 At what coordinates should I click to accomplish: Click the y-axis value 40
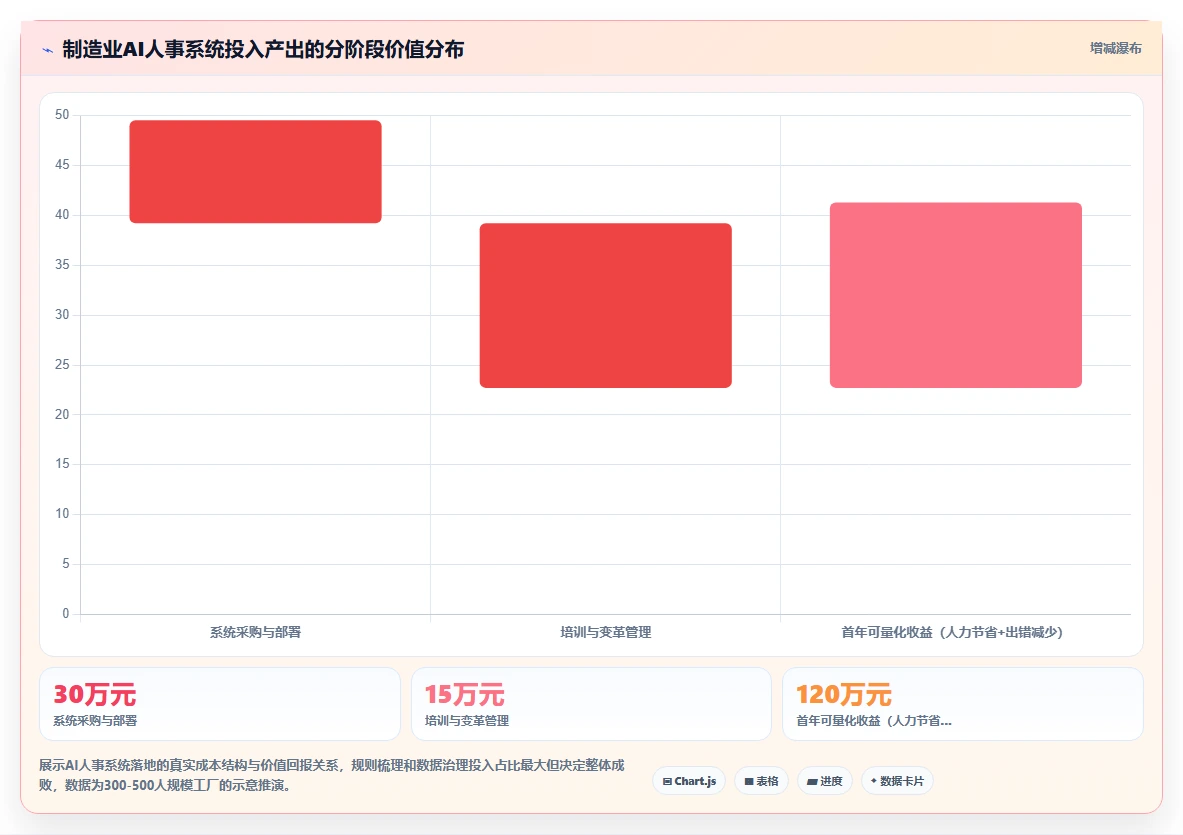[62, 214]
